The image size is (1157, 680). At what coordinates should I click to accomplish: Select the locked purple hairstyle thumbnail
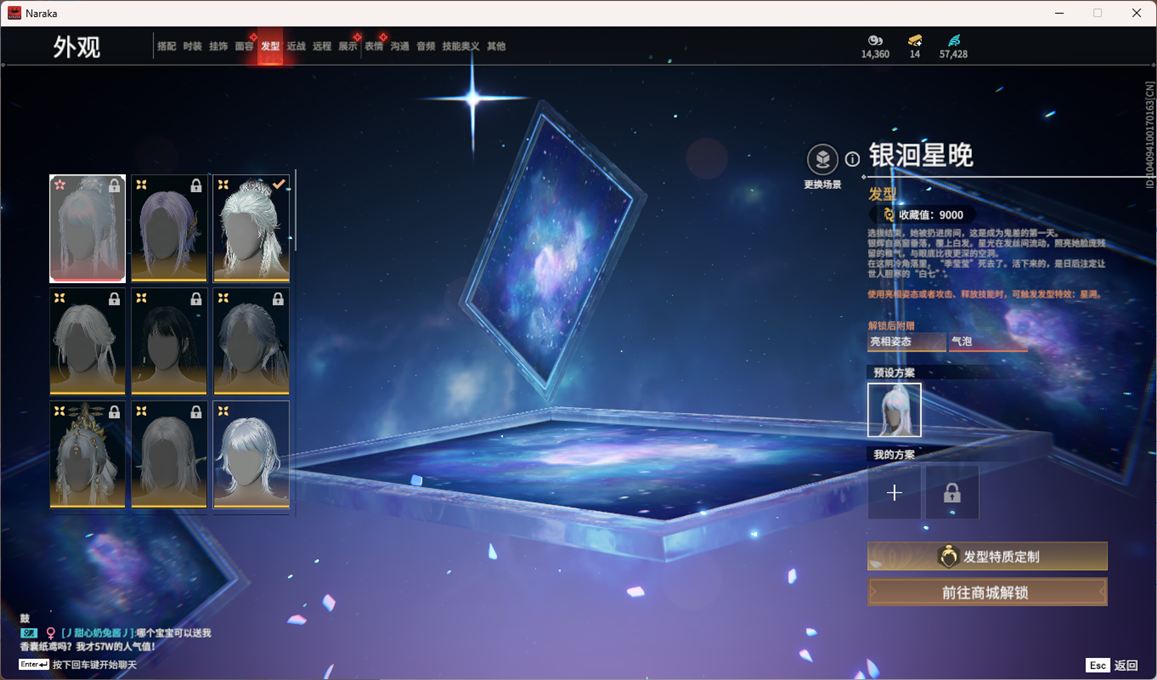(169, 229)
